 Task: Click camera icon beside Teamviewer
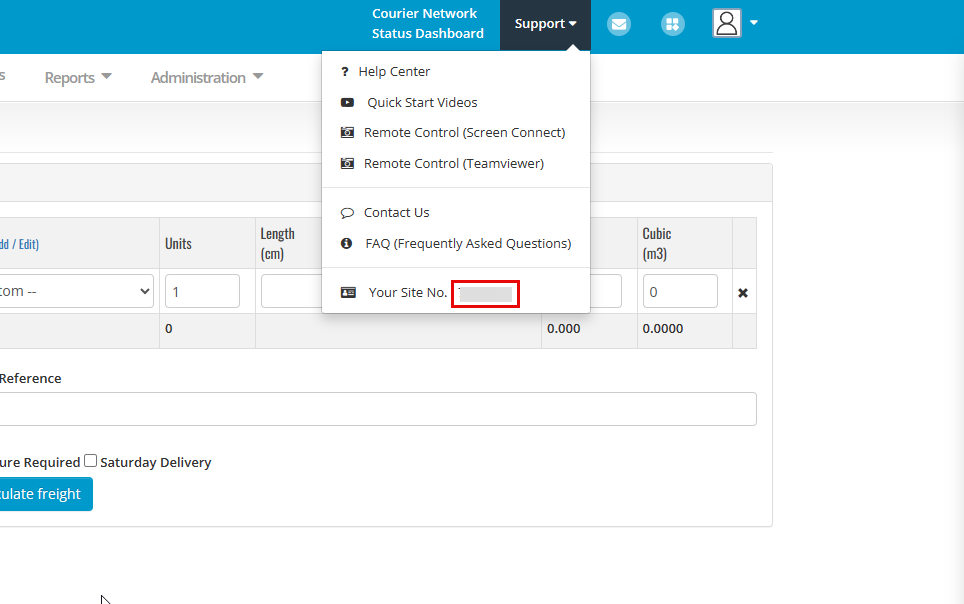[x=347, y=163]
